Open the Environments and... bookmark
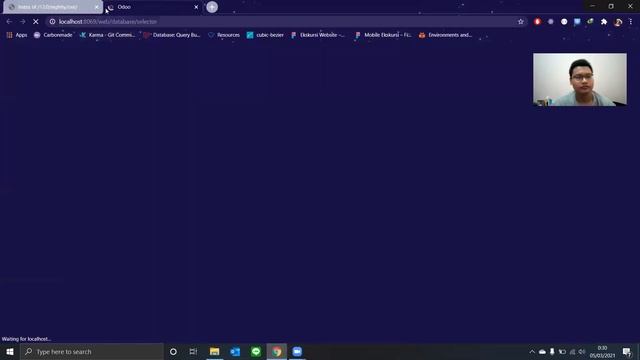 coord(445,35)
